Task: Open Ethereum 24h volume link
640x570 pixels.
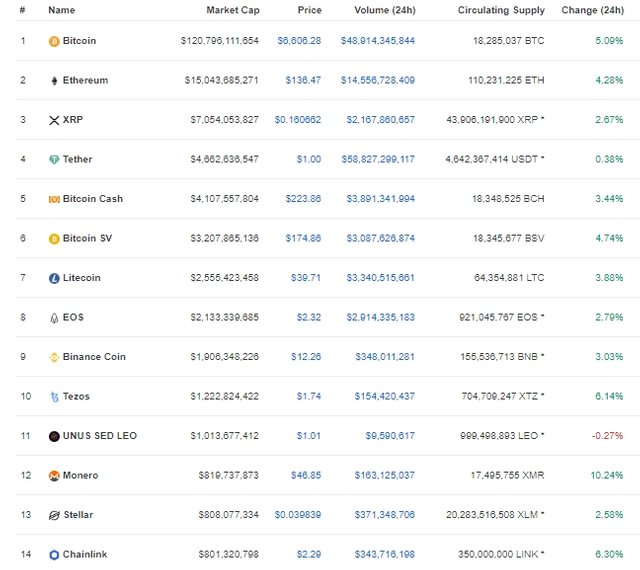Action: (378, 80)
